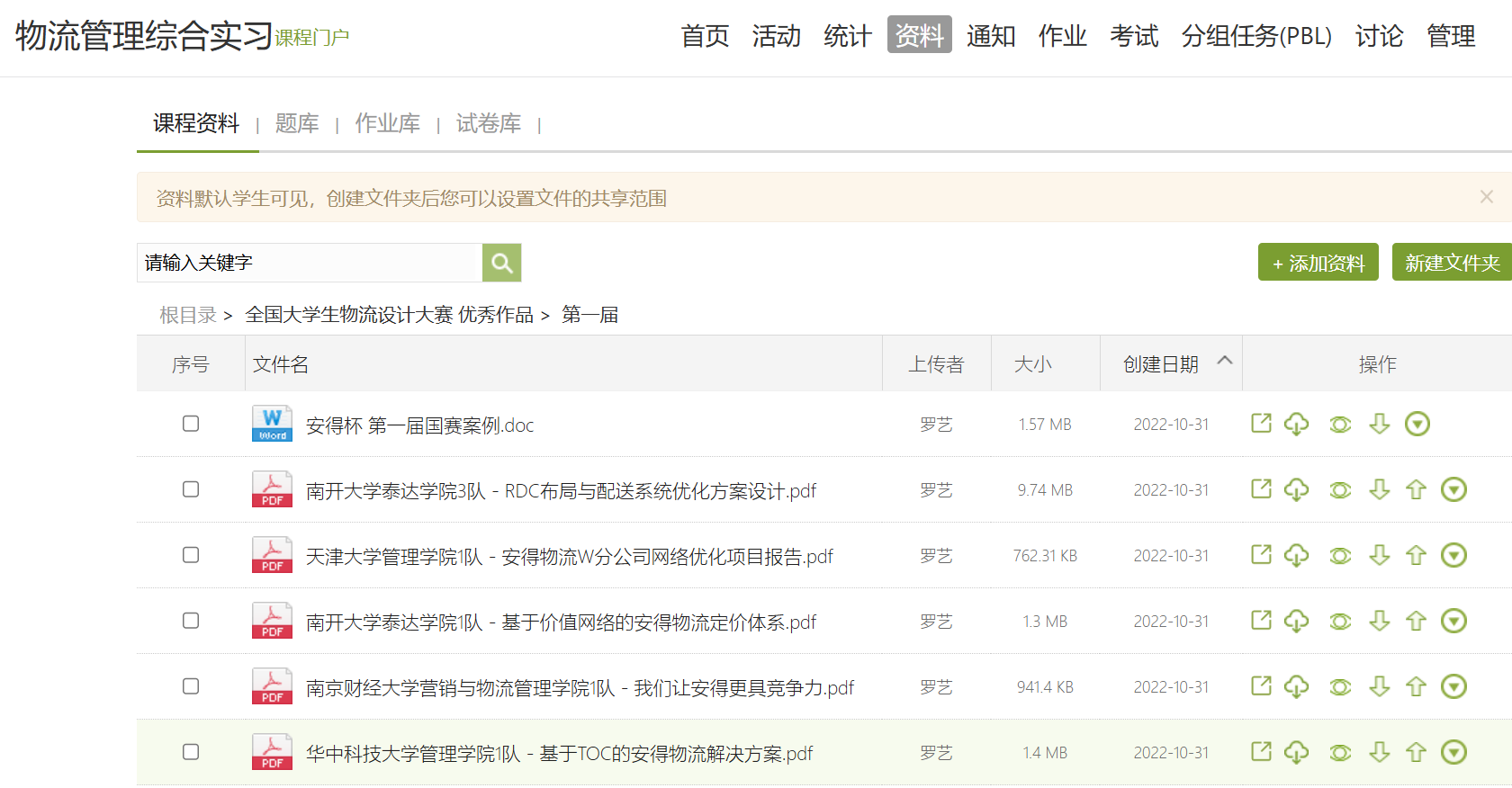
Task: Toggle eye visibility for 南开大学泰达学院1队 pdf
Action: coord(1340,622)
